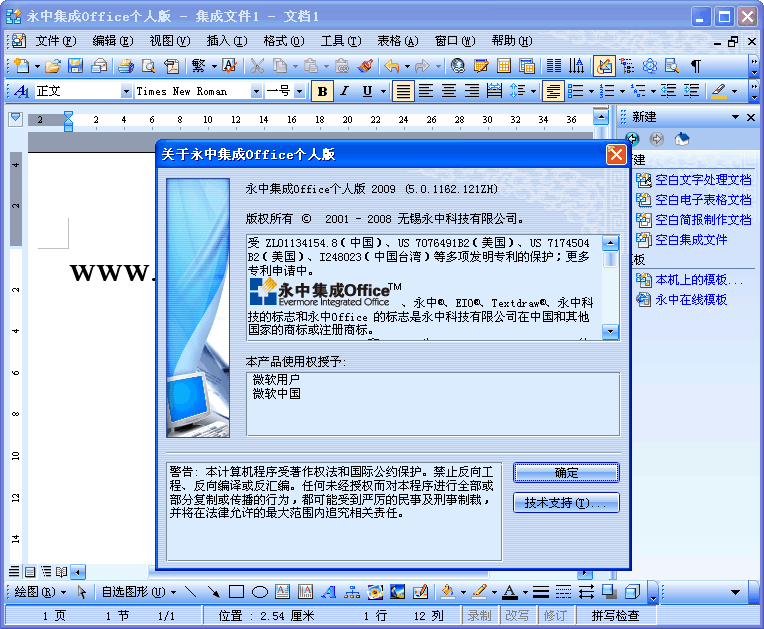Toggle center alignment button
This screenshot has width=764, height=629.
(x=449, y=91)
